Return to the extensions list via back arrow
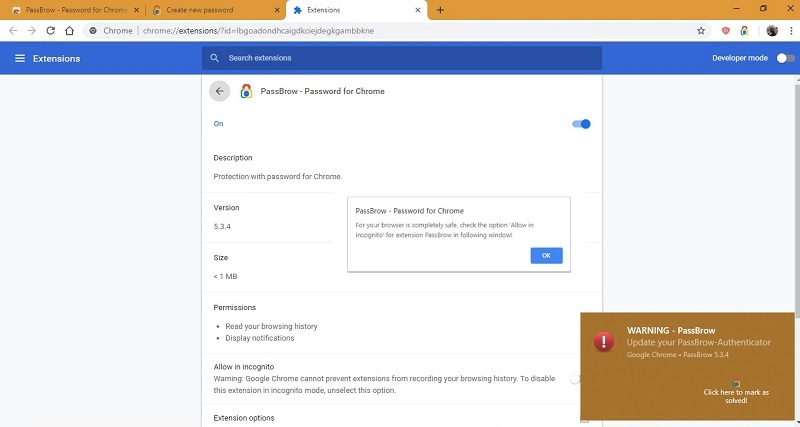This screenshot has height=427, width=800. pos(219,91)
